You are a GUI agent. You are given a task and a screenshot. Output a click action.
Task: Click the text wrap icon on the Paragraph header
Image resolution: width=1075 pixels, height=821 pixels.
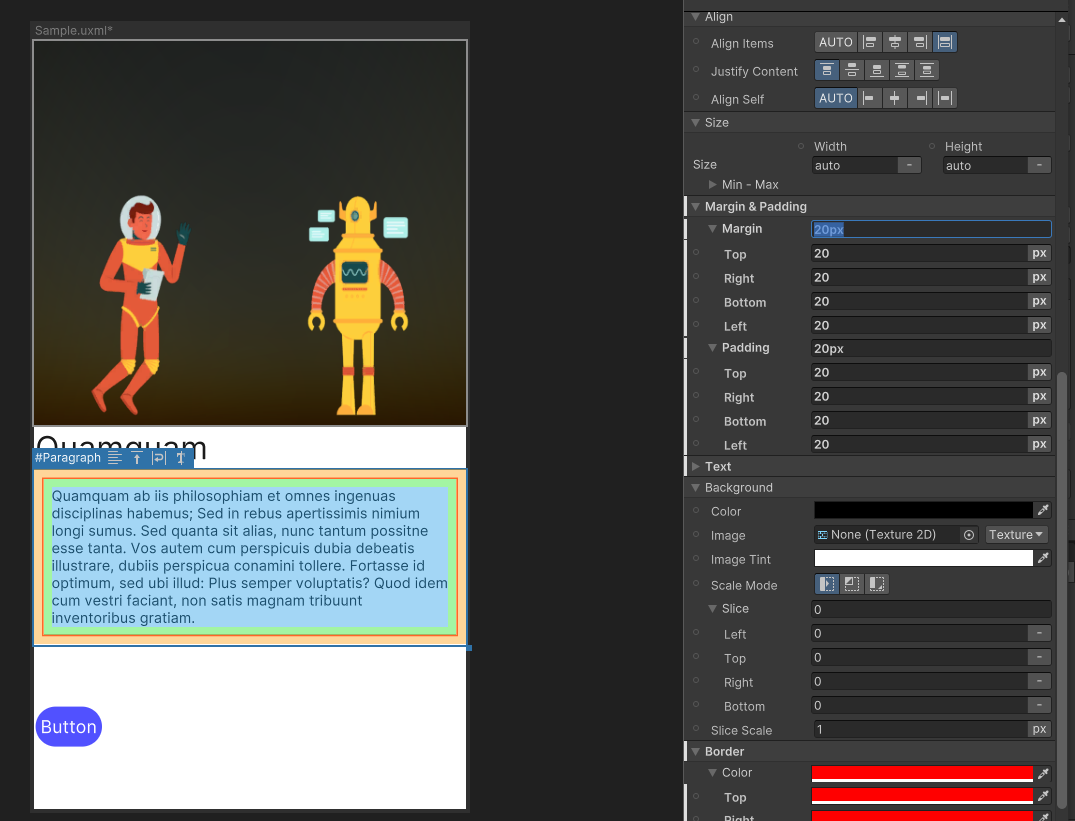[159, 458]
